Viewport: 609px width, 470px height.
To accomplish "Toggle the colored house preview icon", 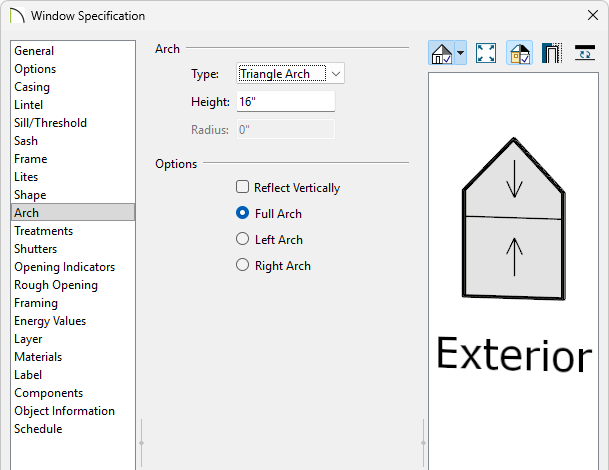I will point(519,53).
